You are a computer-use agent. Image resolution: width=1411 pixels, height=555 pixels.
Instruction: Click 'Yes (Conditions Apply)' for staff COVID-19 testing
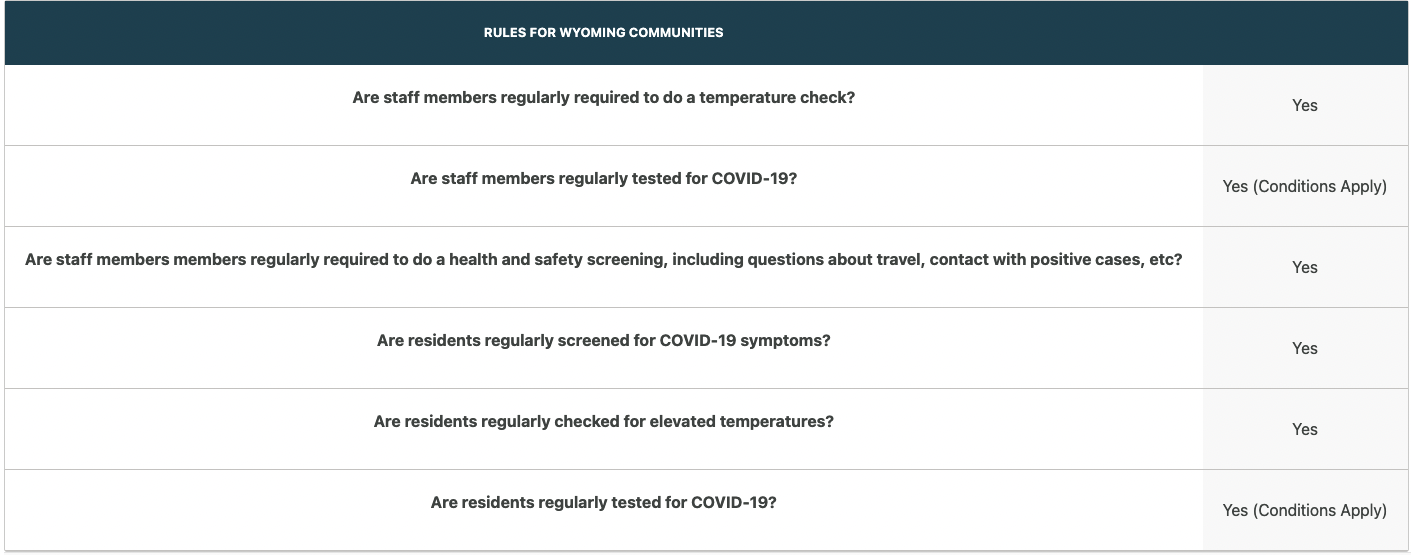click(1304, 186)
